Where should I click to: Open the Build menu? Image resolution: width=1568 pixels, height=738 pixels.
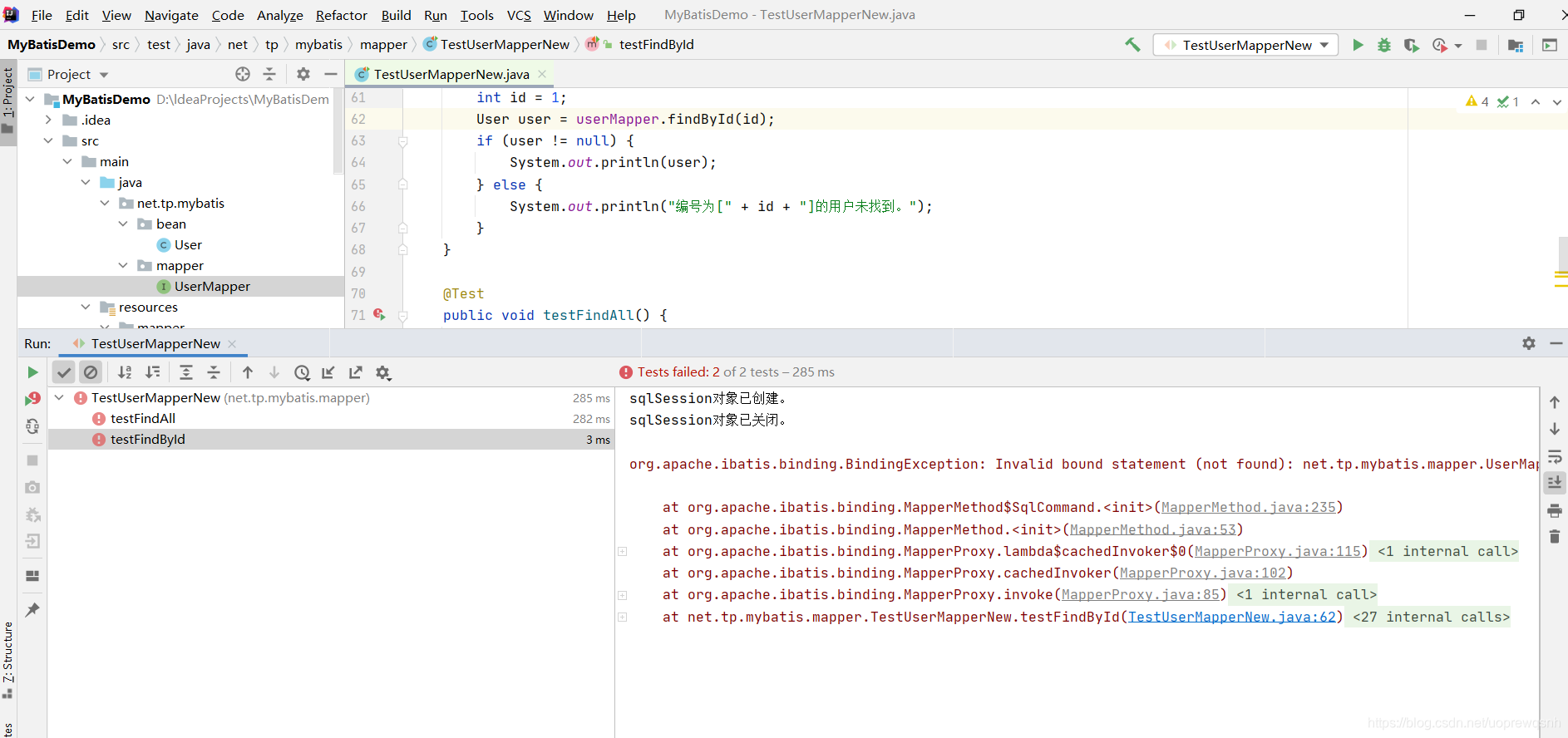[x=397, y=15]
